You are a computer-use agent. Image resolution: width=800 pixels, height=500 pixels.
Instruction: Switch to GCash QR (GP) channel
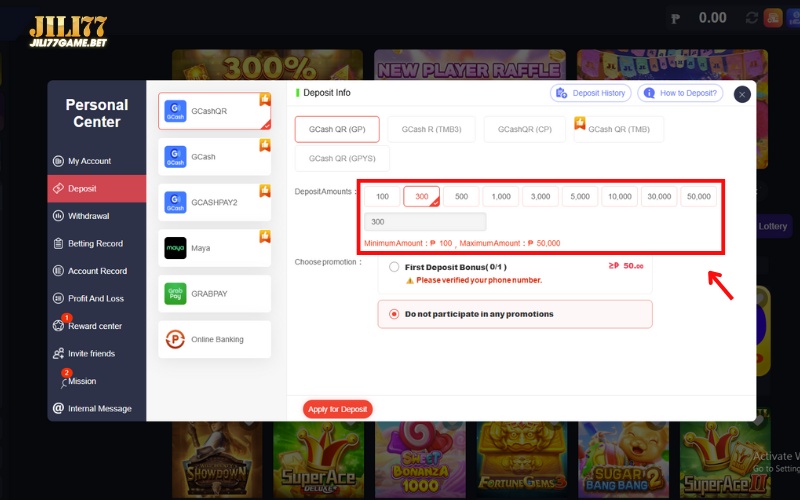tap(337, 130)
